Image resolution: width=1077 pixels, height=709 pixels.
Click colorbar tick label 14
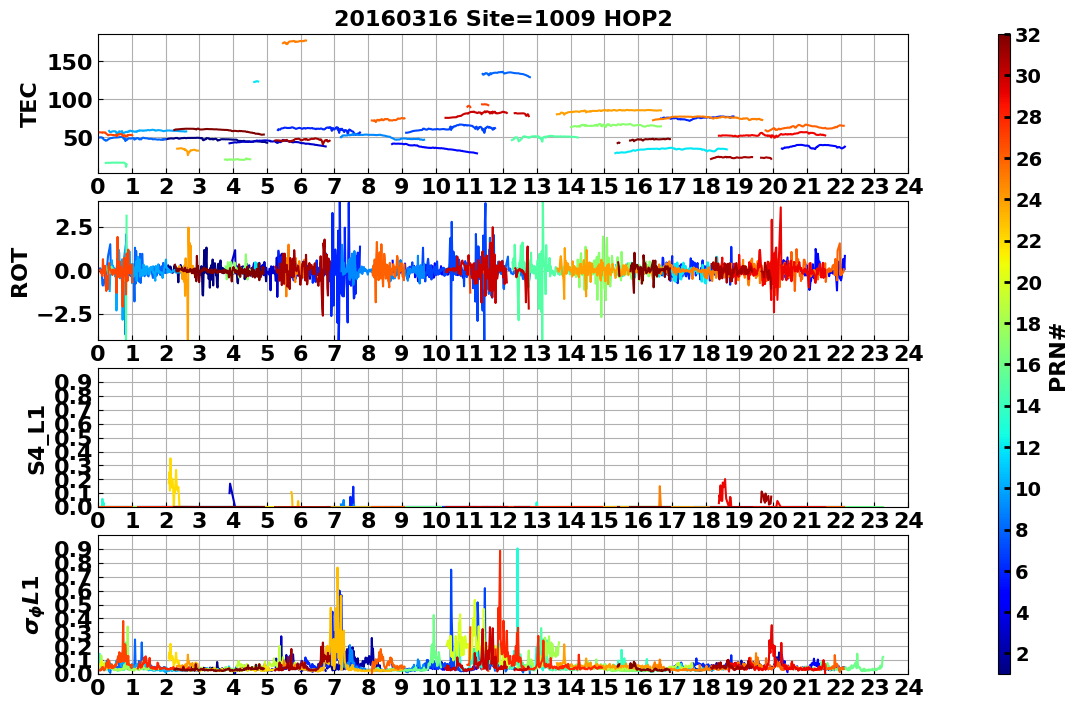[1028, 406]
